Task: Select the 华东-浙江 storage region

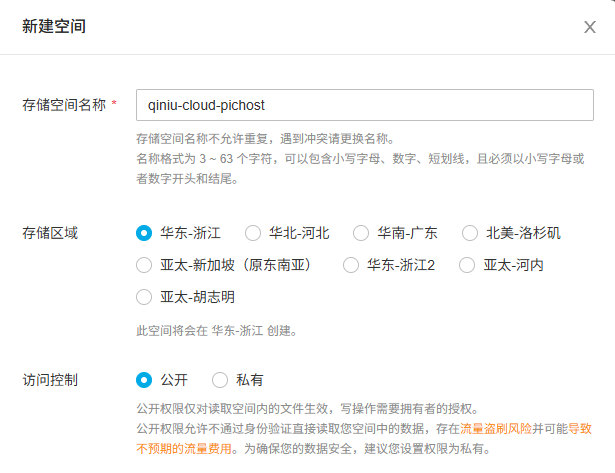Action: click(144, 233)
